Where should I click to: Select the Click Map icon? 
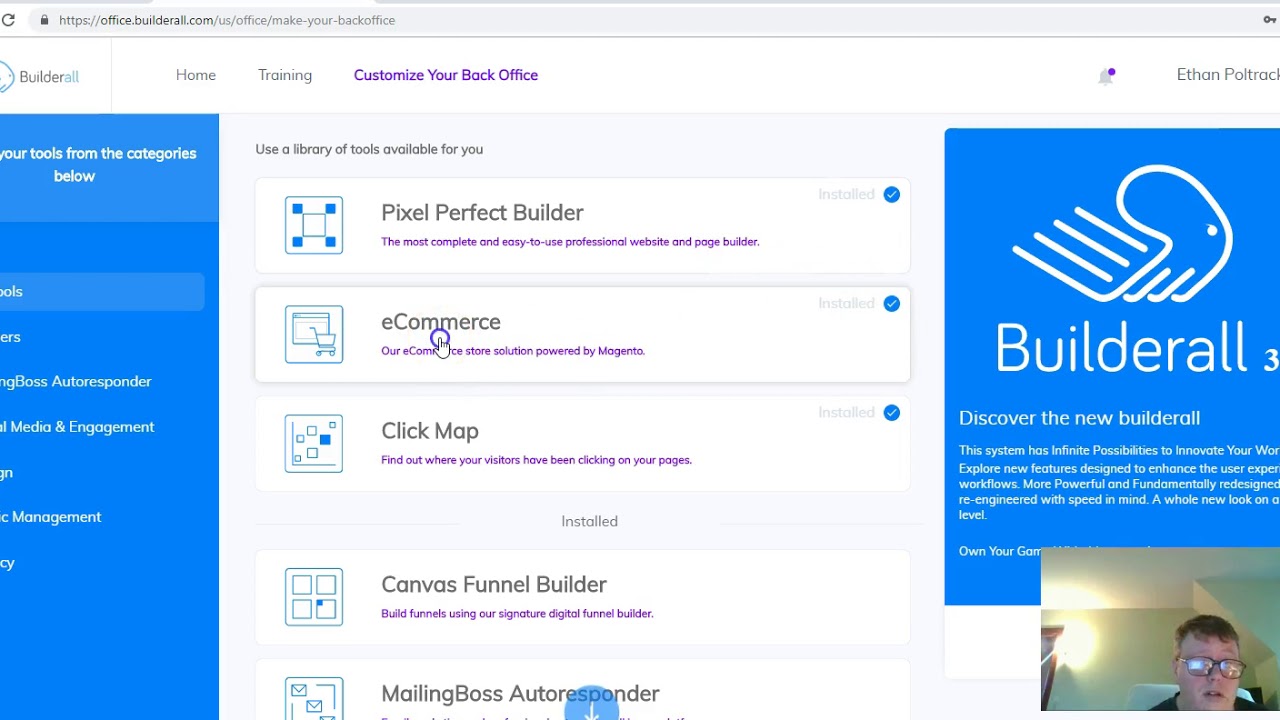[x=314, y=443]
